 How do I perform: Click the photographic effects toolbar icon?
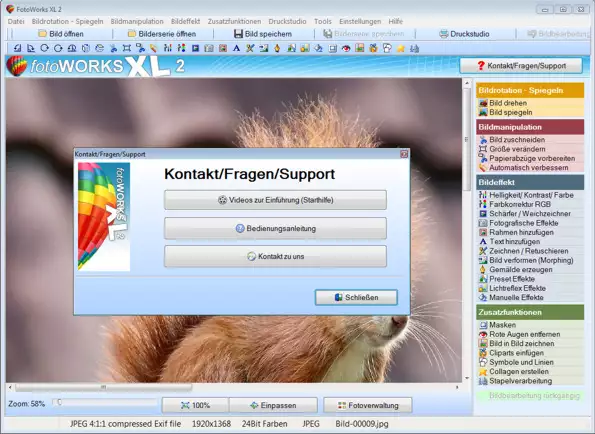coord(209,48)
